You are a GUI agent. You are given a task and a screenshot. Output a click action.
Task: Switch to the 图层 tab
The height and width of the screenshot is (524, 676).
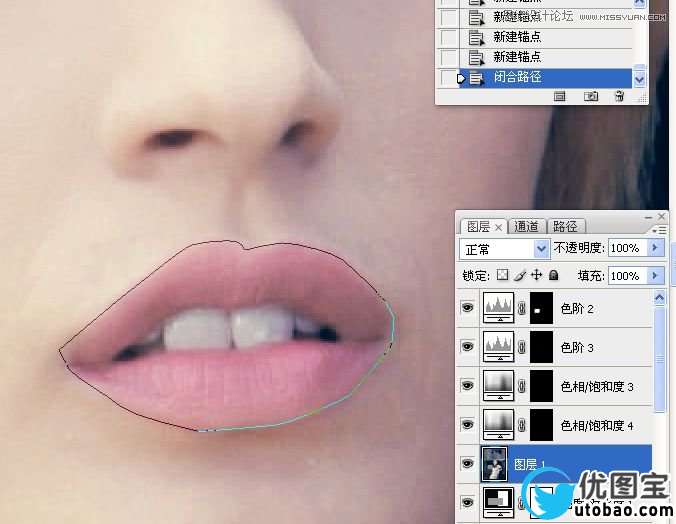click(x=478, y=226)
